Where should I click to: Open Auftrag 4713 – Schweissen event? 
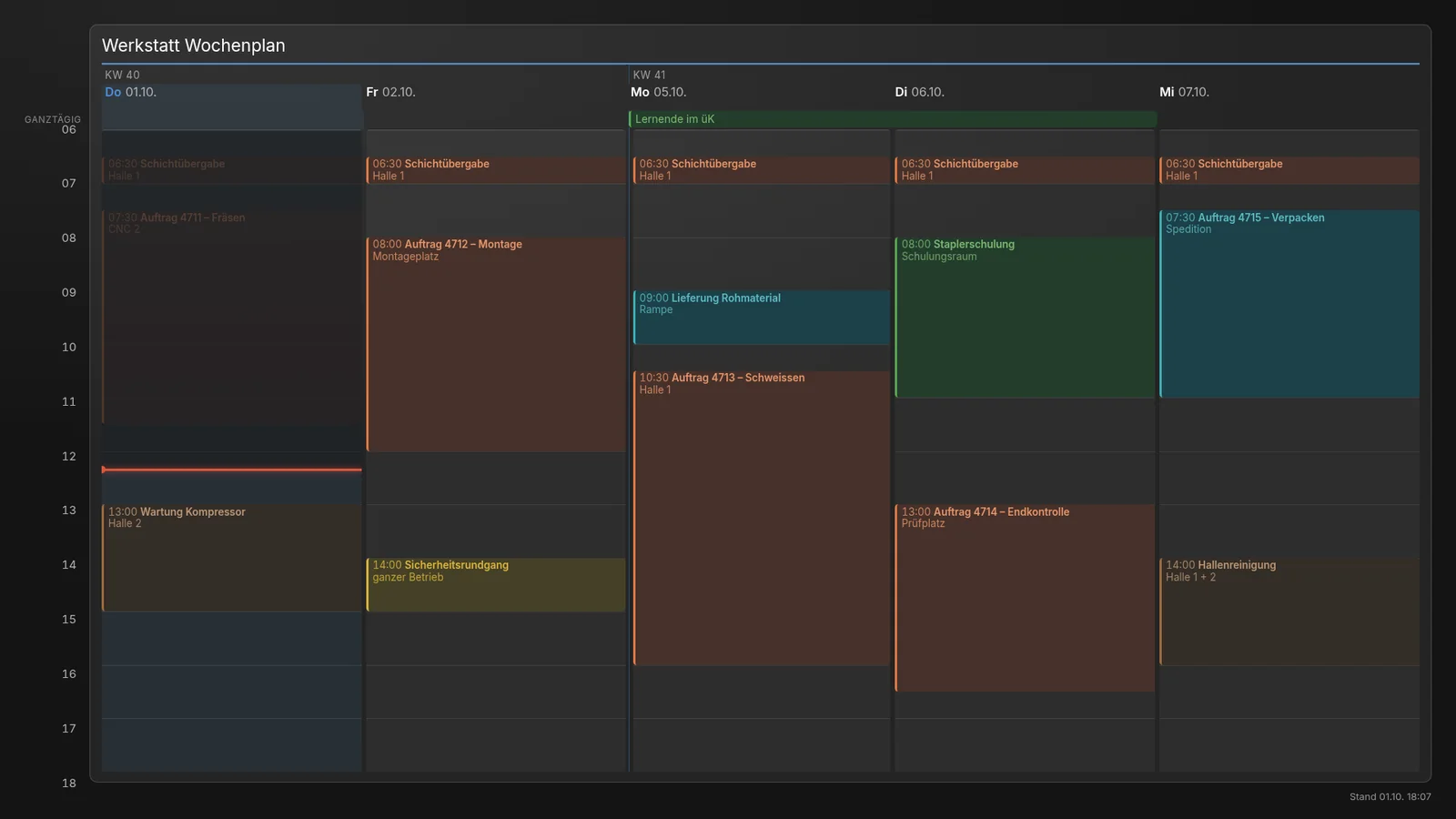click(x=761, y=518)
